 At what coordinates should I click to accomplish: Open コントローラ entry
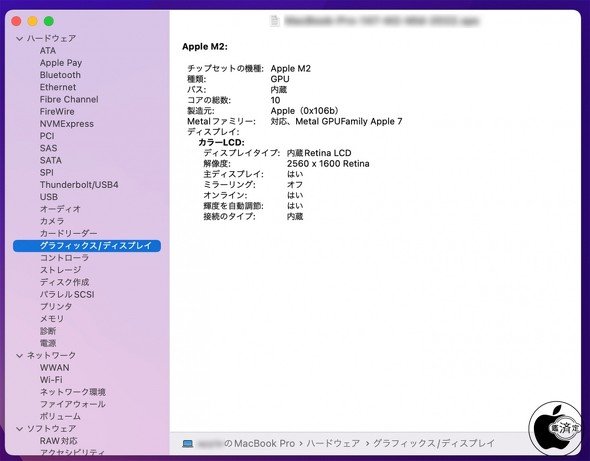point(64,258)
